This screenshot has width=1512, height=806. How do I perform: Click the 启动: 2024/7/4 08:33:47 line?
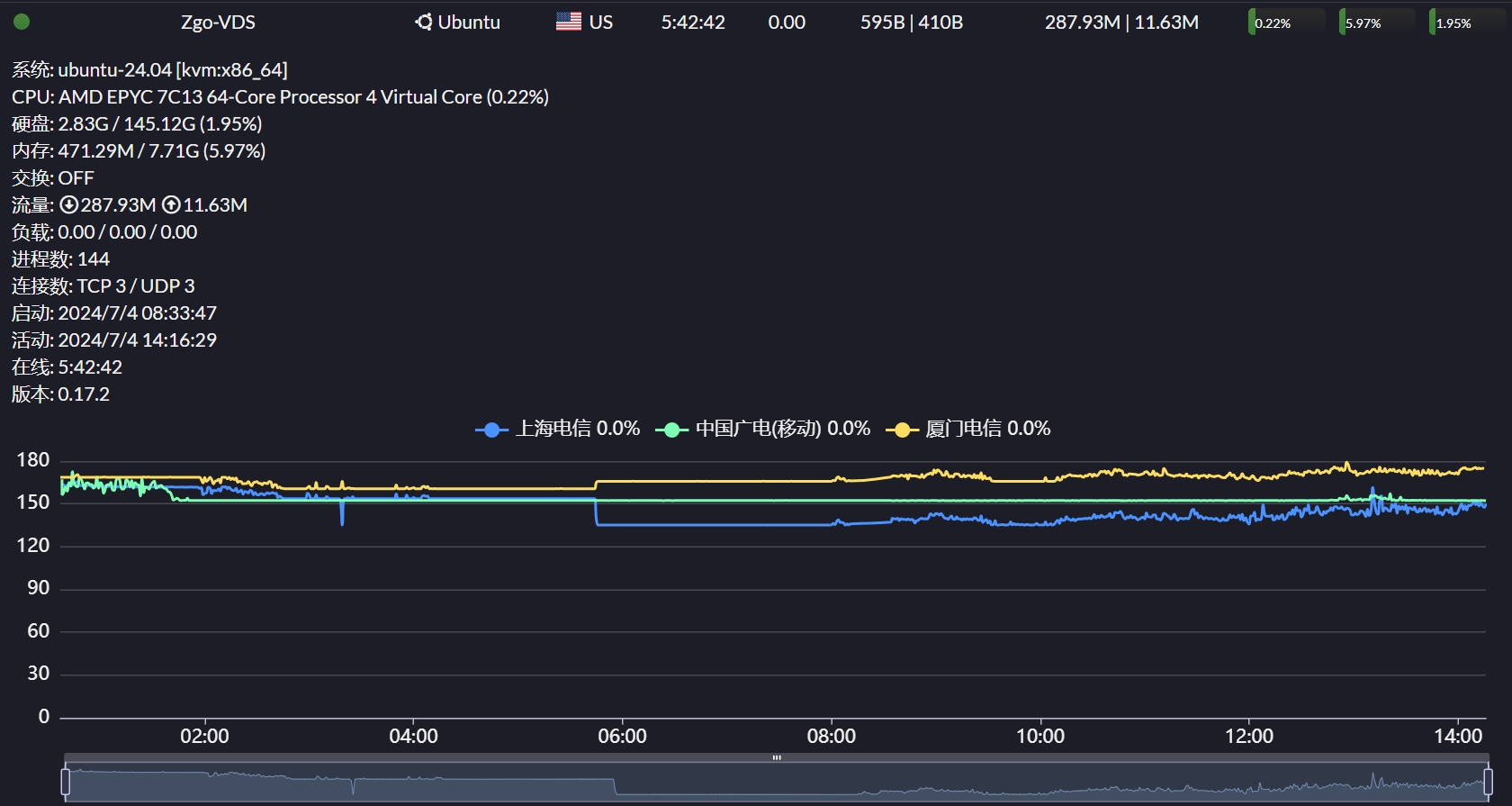tap(114, 313)
